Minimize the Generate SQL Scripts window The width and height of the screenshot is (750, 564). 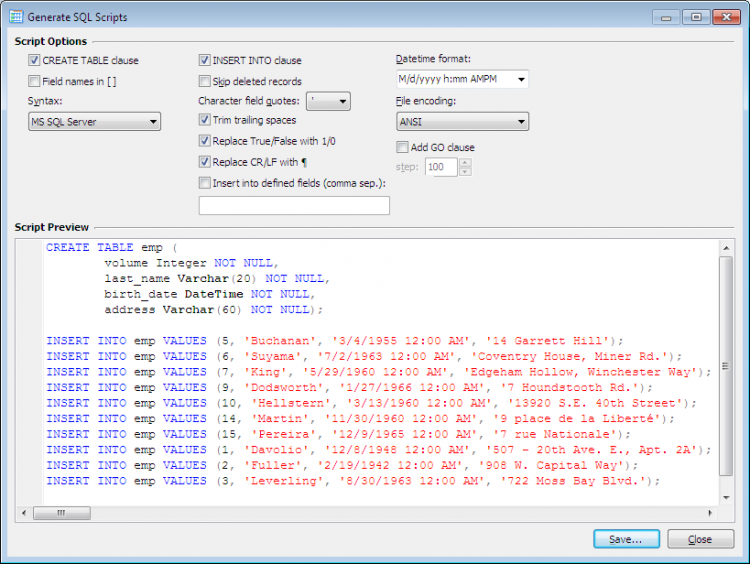666,17
